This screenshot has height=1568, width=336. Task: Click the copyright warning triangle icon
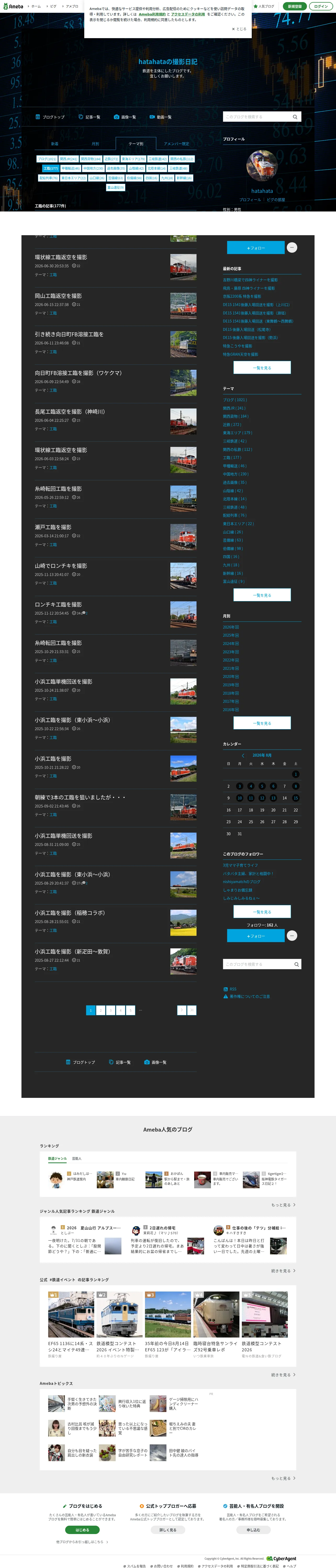226,996
